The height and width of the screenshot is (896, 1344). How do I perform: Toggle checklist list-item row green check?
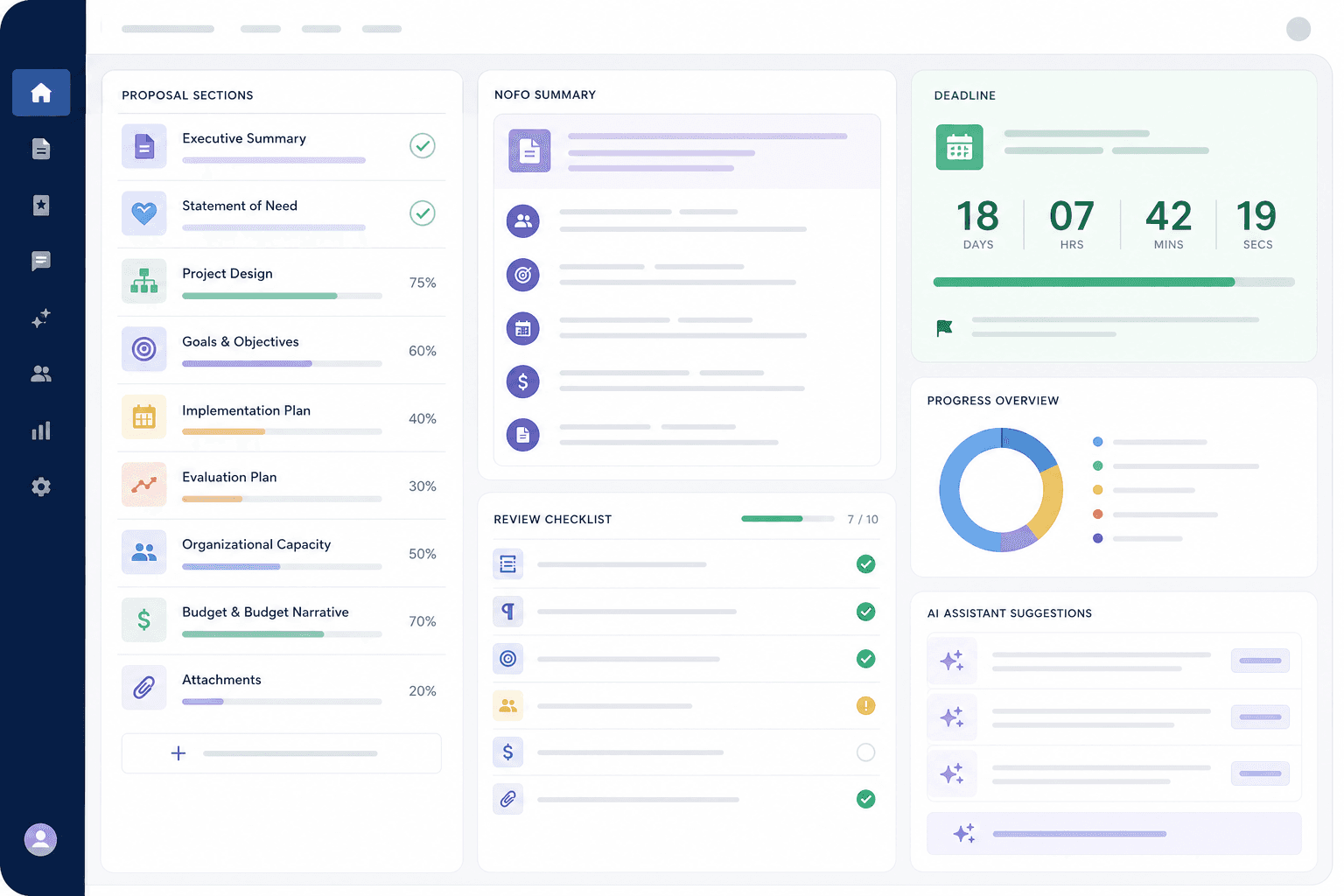click(866, 564)
